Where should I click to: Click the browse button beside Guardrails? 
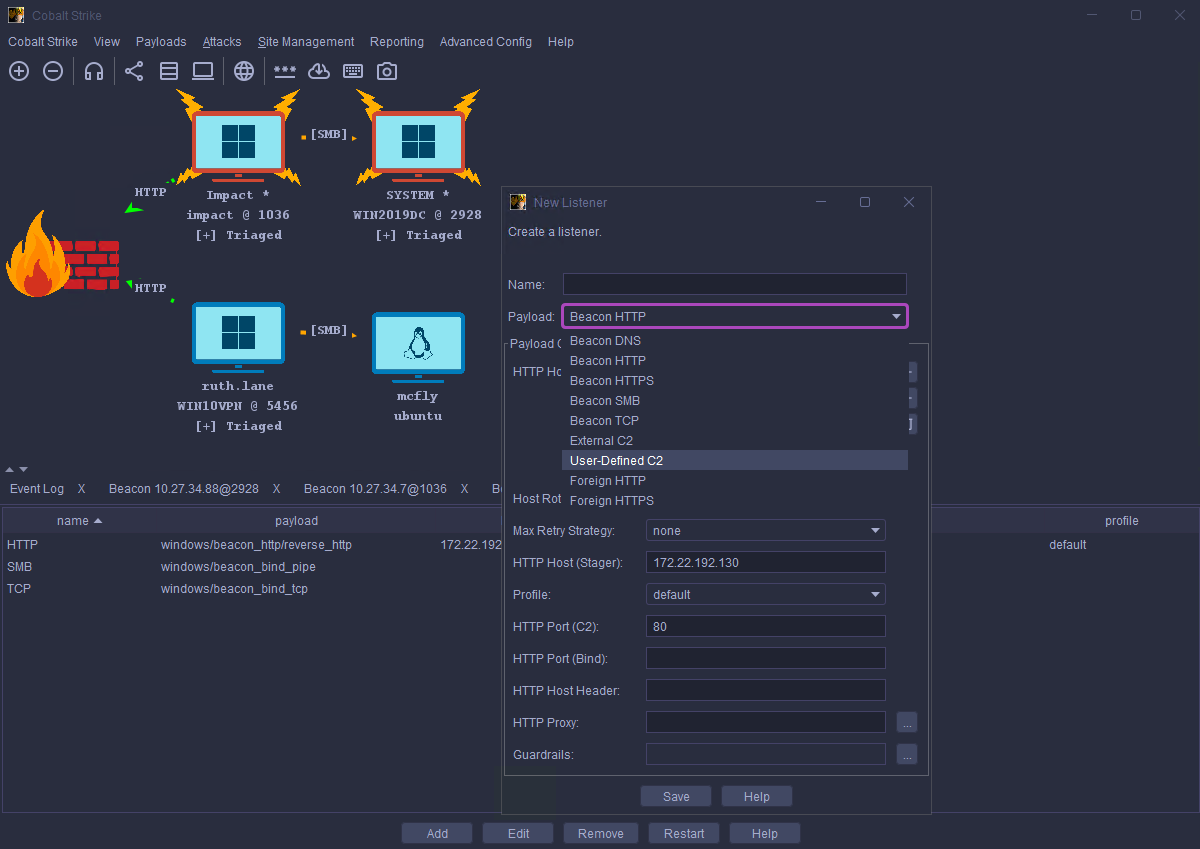906,755
